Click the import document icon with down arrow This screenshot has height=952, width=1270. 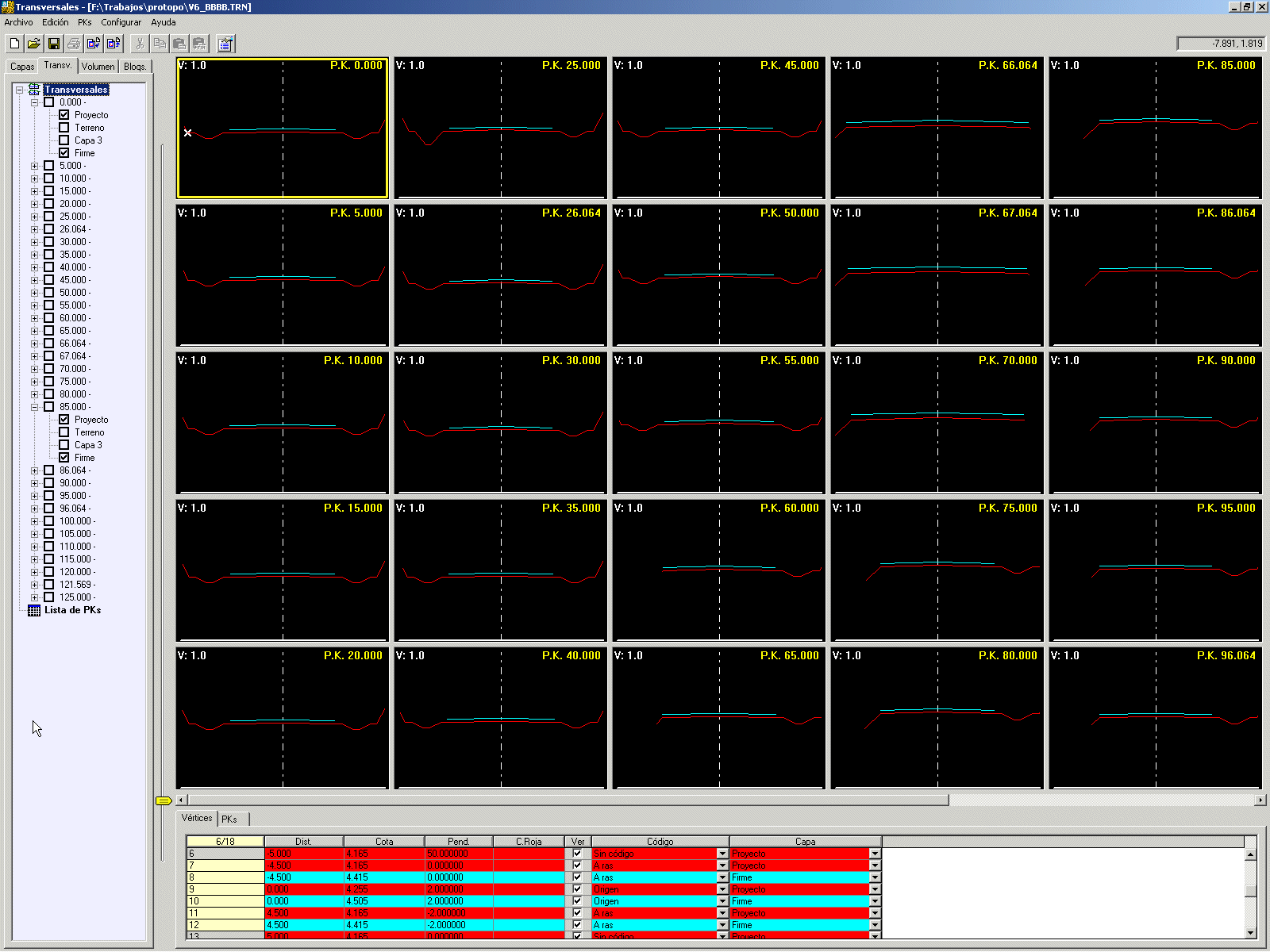pos(94,44)
